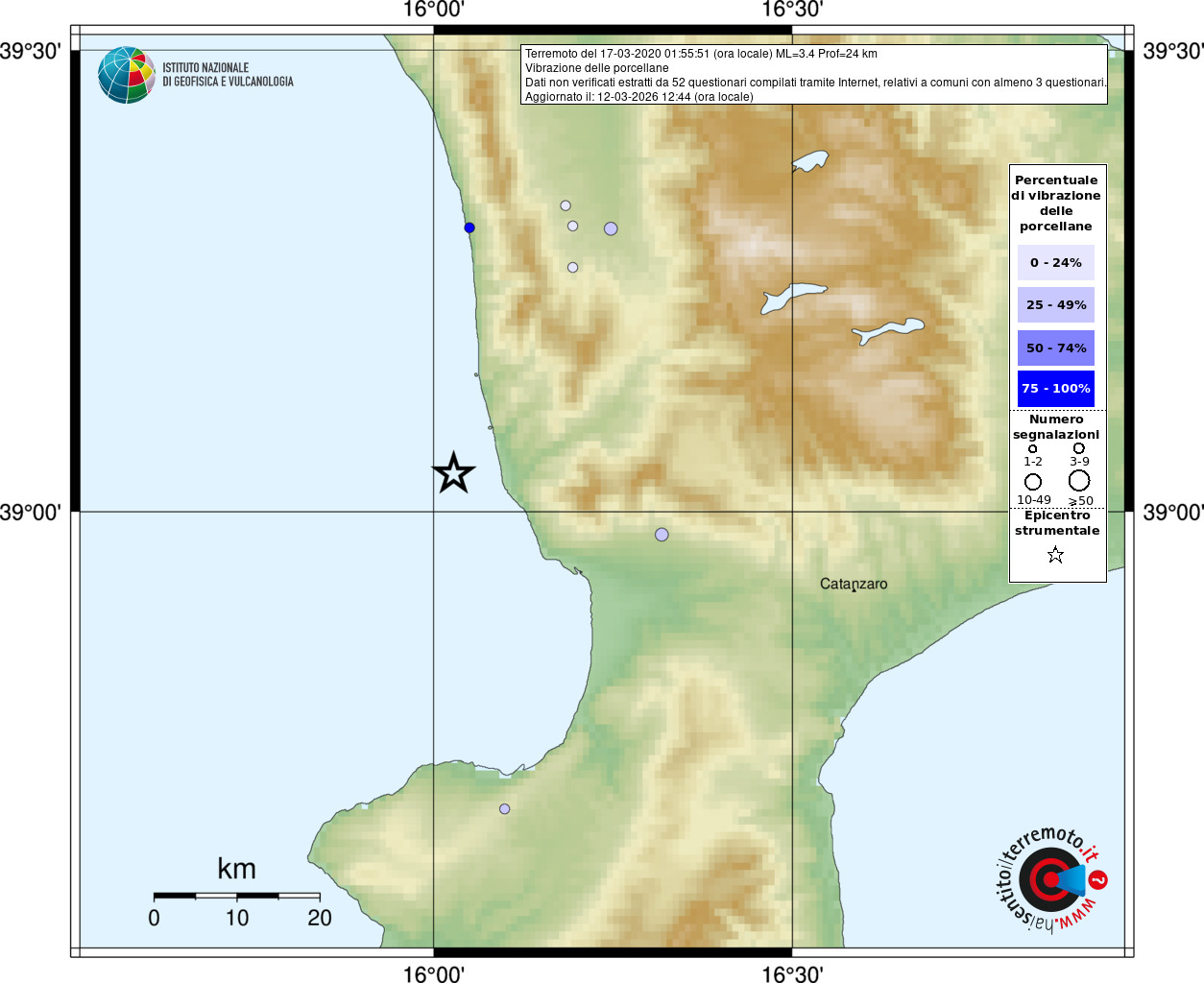Select the southernmost lavender report circle
This screenshot has height=983, width=1204.
point(504,808)
